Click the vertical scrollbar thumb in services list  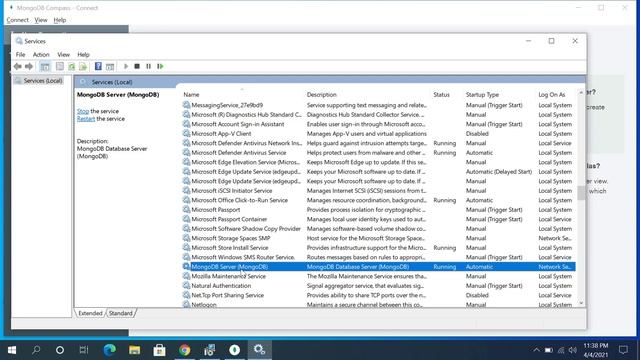[x=581, y=193]
